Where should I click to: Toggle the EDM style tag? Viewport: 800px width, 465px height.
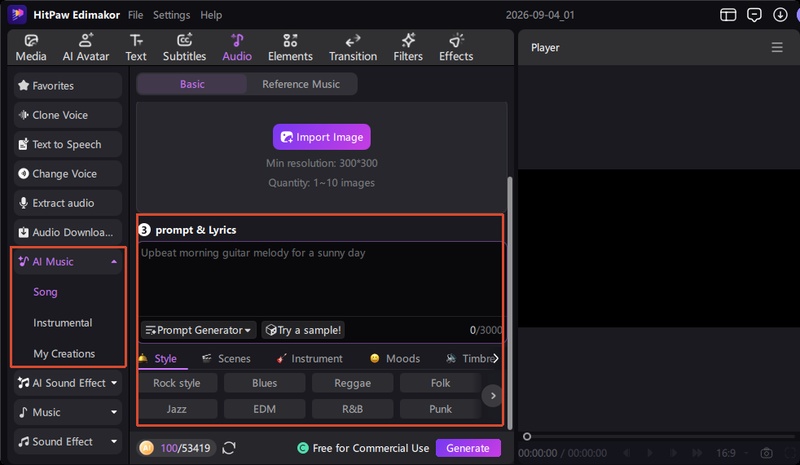coord(264,409)
